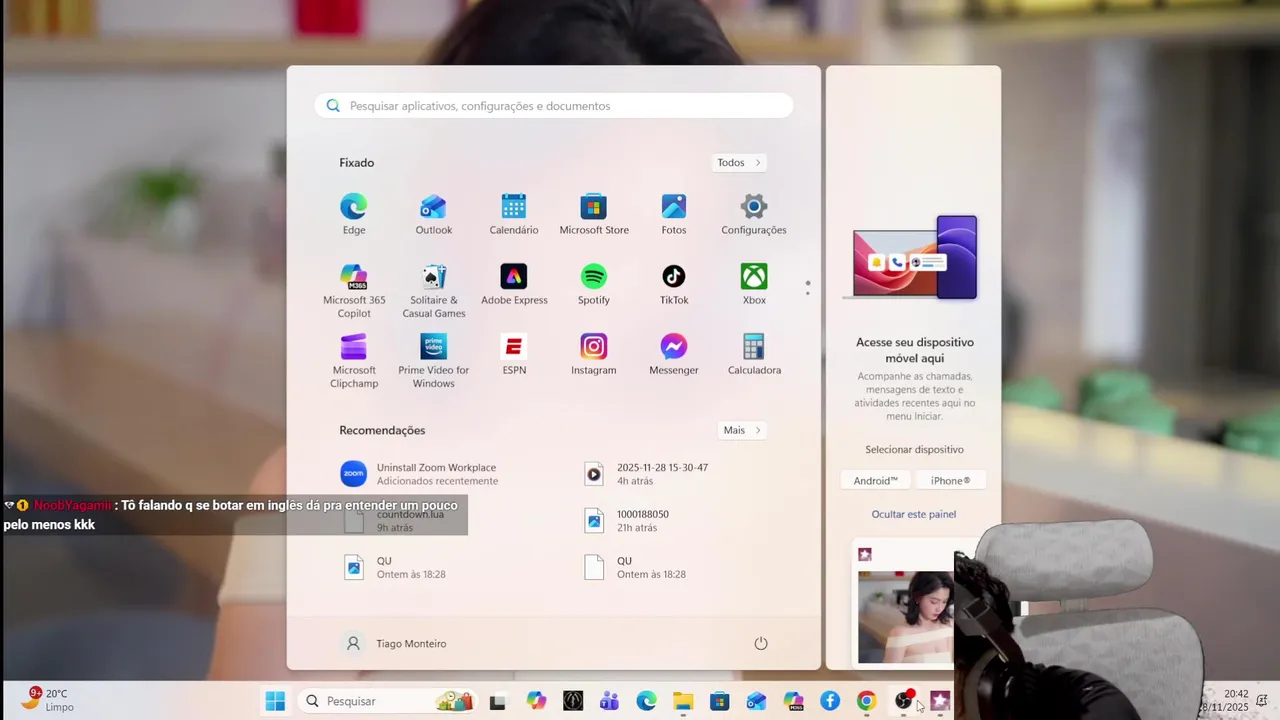Image resolution: width=1280 pixels, height=720 pixels.
Task: Open Microsoft Teams on the taskbar
Action: point(609,701)
